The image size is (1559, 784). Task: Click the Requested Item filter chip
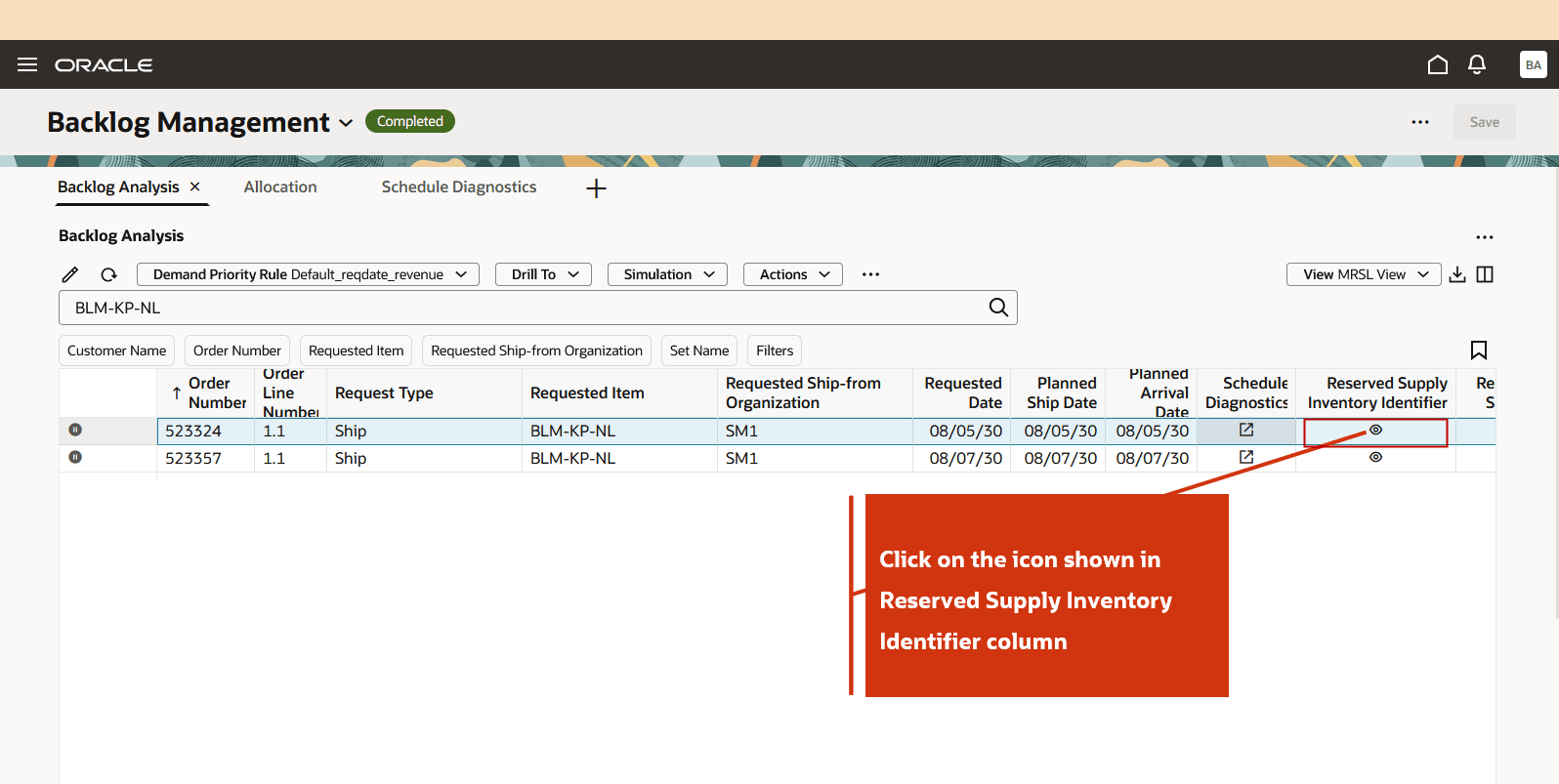tap(356, 351)
